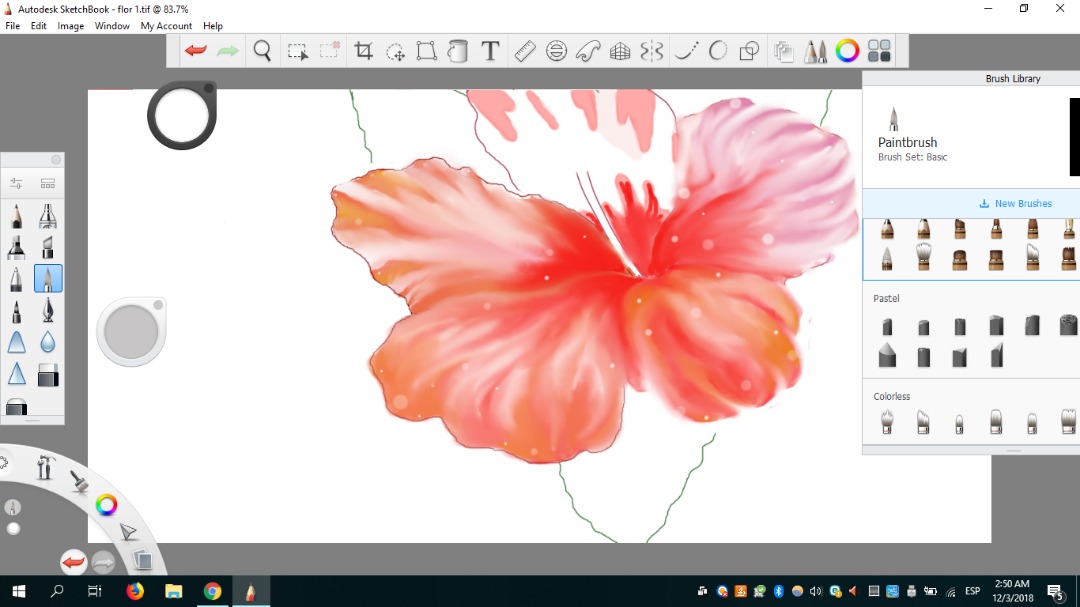Select the hard Eraser brush

[48, 376]
